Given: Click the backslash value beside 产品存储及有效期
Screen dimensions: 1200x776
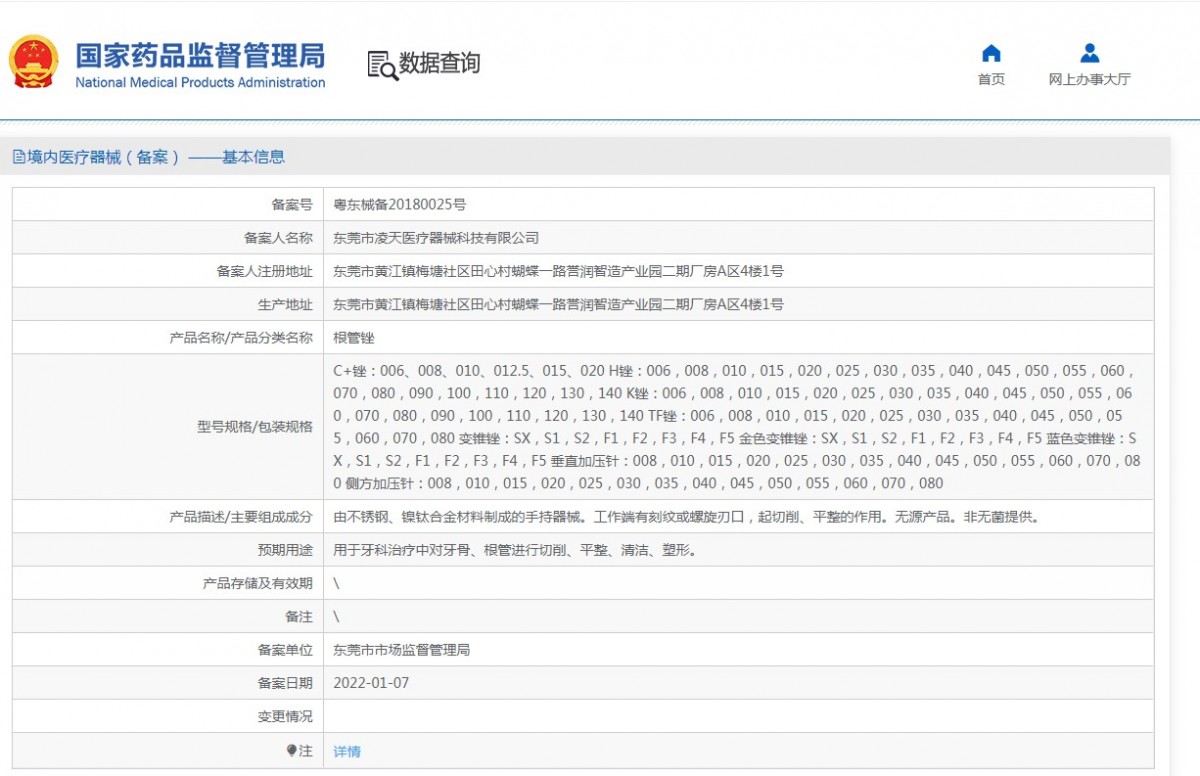Looking at the screenshot, I should click(x=336, y=584).
